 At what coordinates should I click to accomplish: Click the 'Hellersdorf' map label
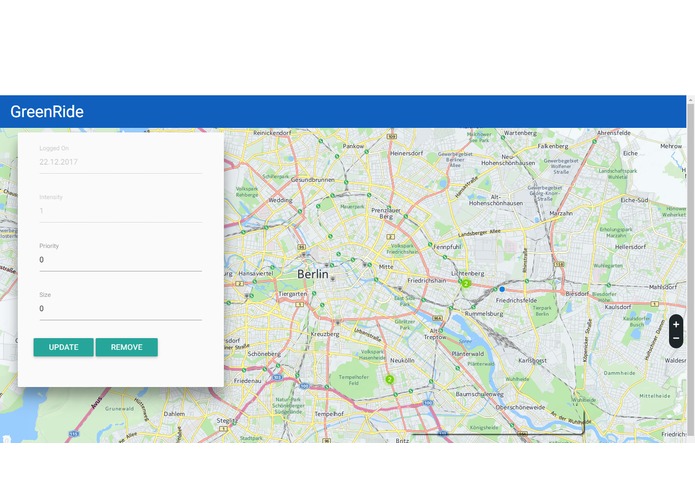click(630, 247)
